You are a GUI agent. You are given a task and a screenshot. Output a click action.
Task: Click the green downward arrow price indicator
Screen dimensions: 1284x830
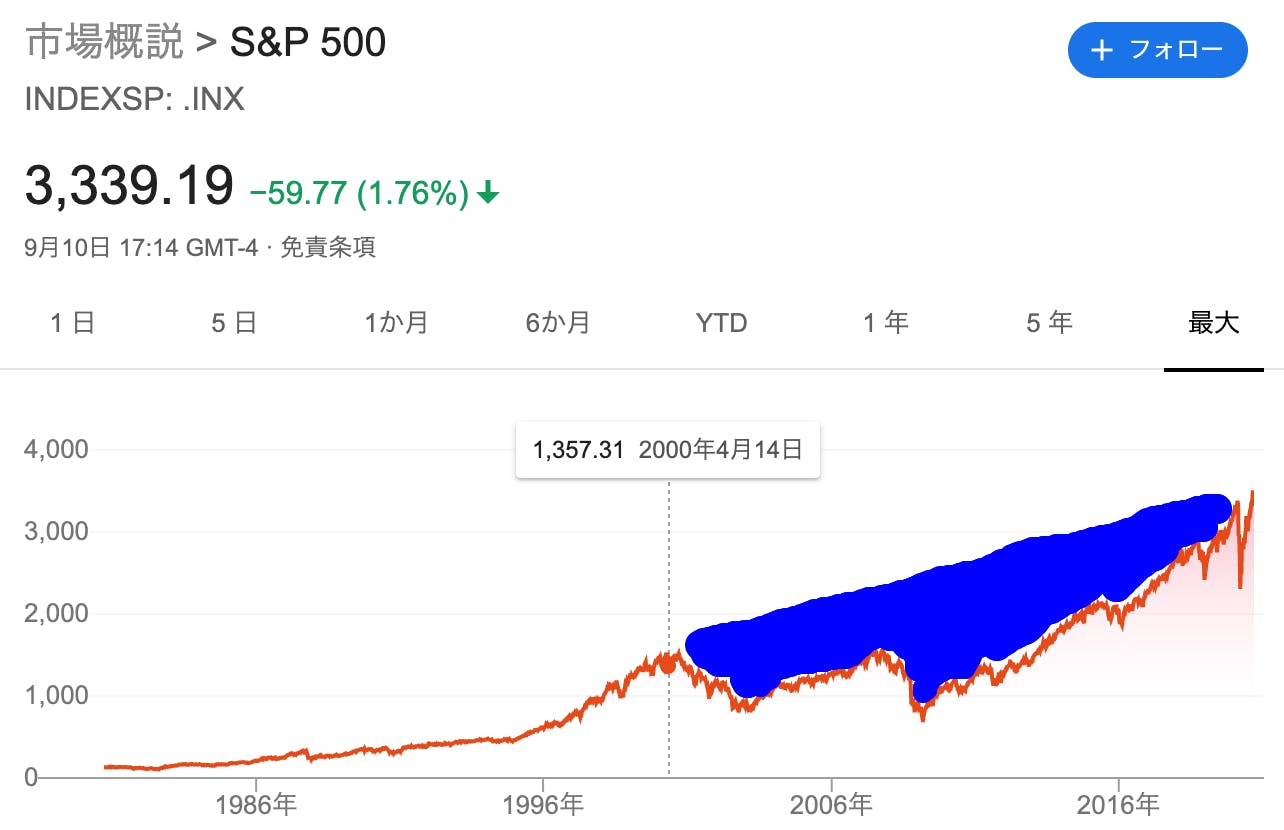point(489,192)
